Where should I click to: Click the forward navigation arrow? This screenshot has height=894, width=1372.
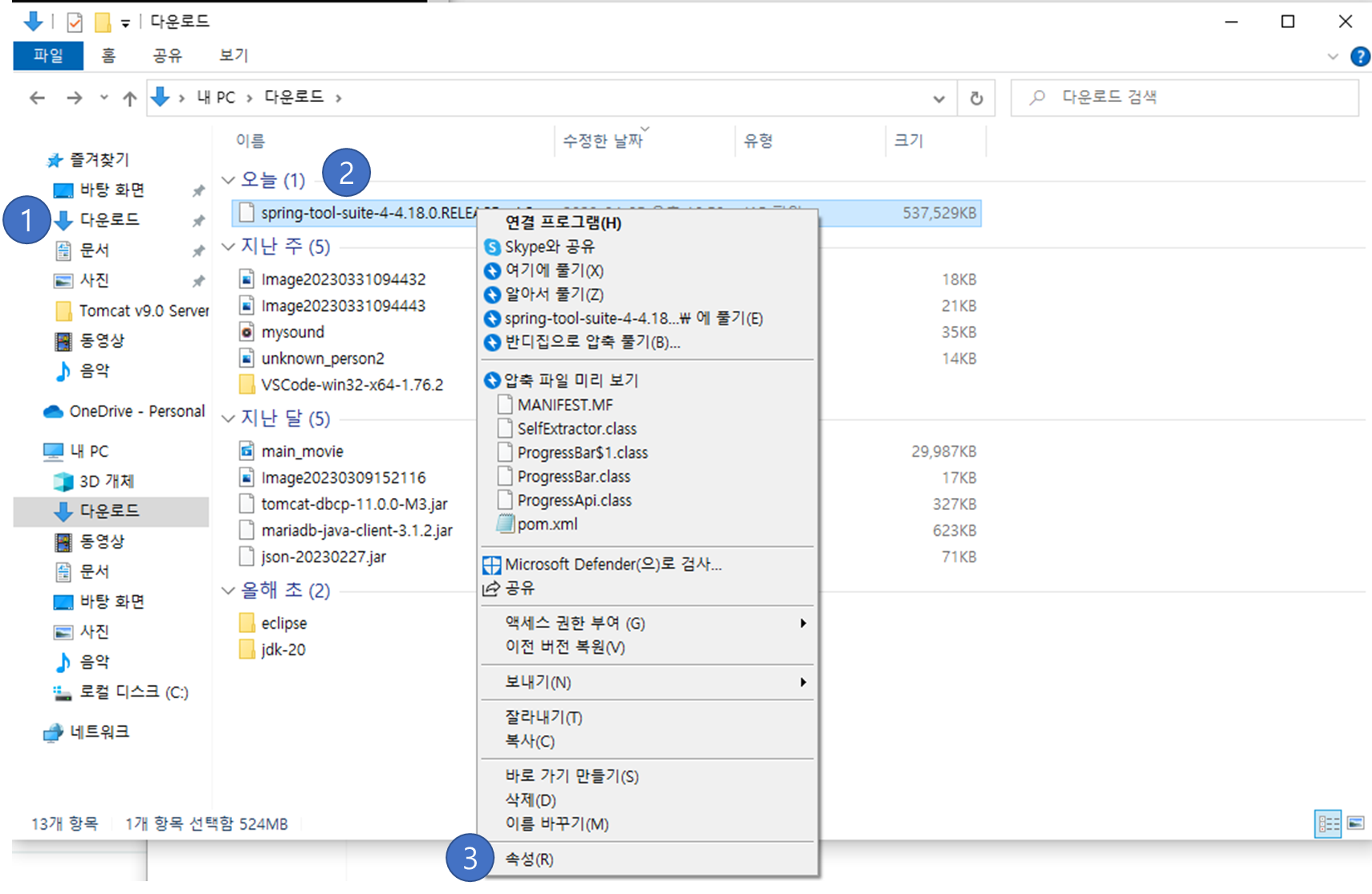click(75, 98)
